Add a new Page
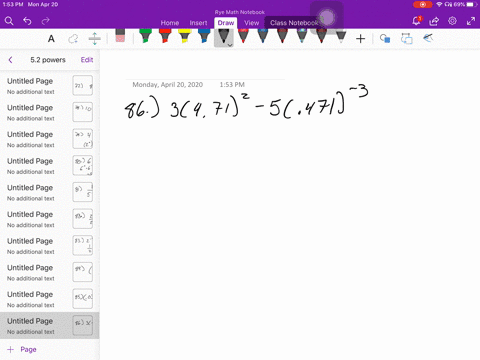The height and width of the screenshot is (360, 480). pyautogui.click(x=22, y=349)
